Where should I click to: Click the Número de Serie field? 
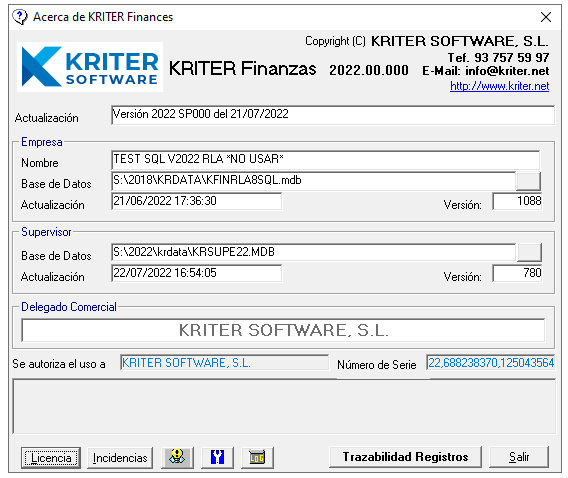[x=491, y=362]
